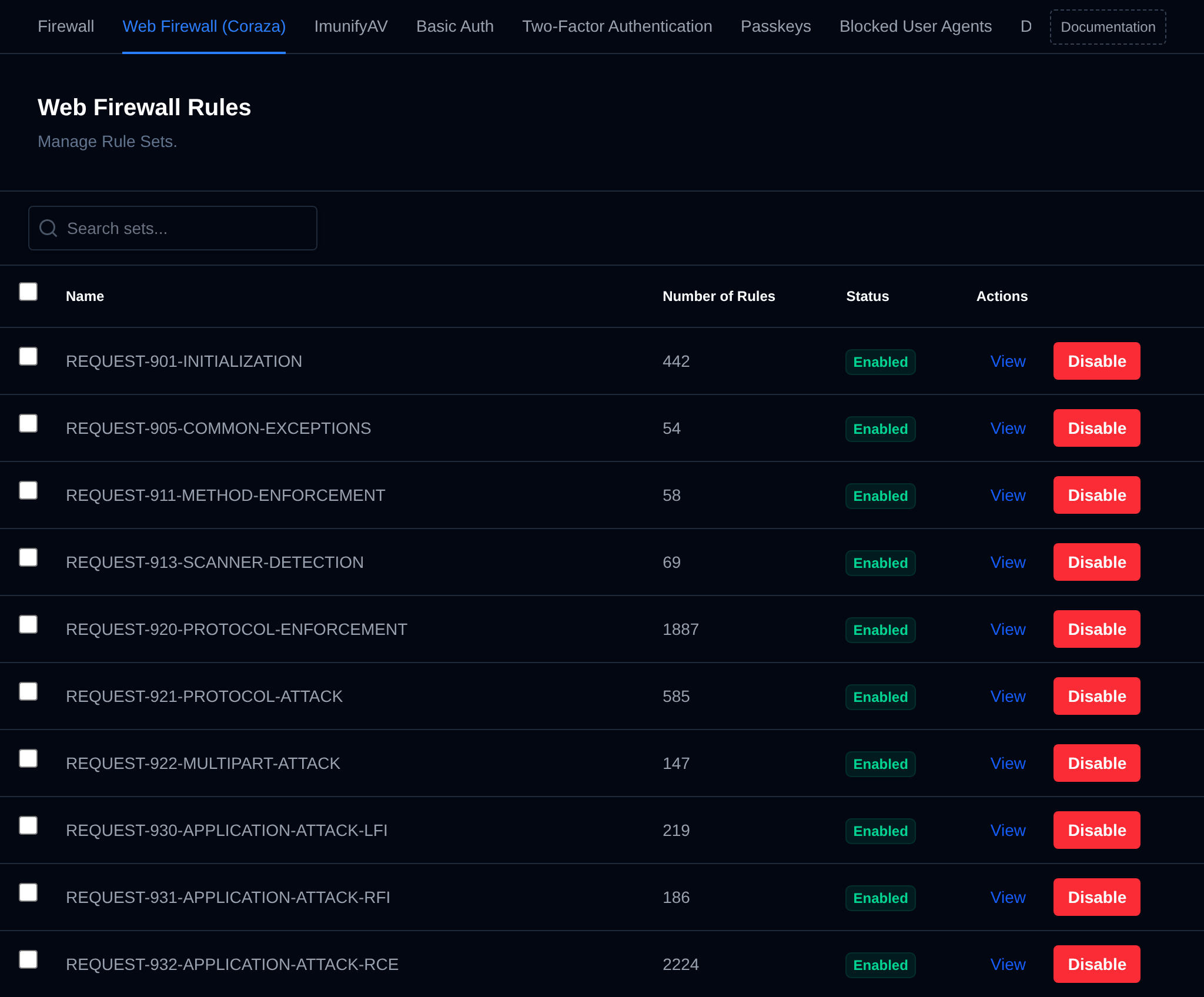Check the REQUEST-905-COMMON-EXCEPTIONS row checkbox

pyautogui.click(x=28, y=423)
